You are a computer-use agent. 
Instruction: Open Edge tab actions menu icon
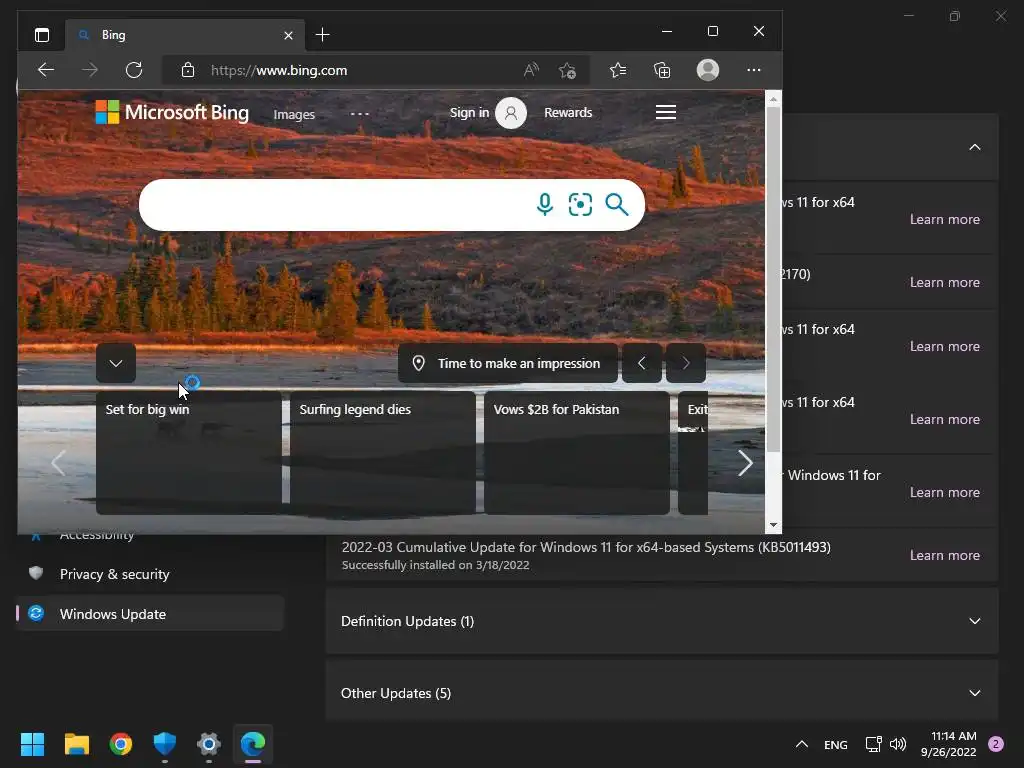click(x=42, y=35)
